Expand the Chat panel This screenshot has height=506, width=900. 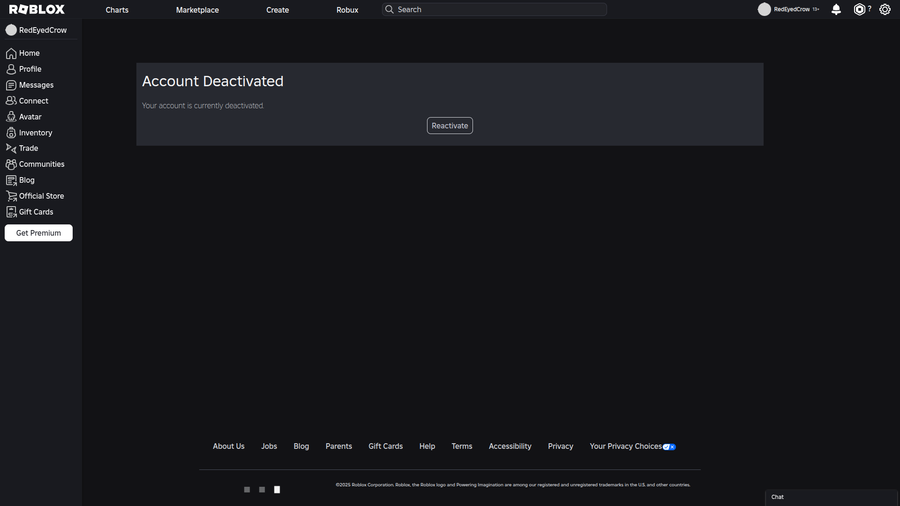[x=831, y=497]
